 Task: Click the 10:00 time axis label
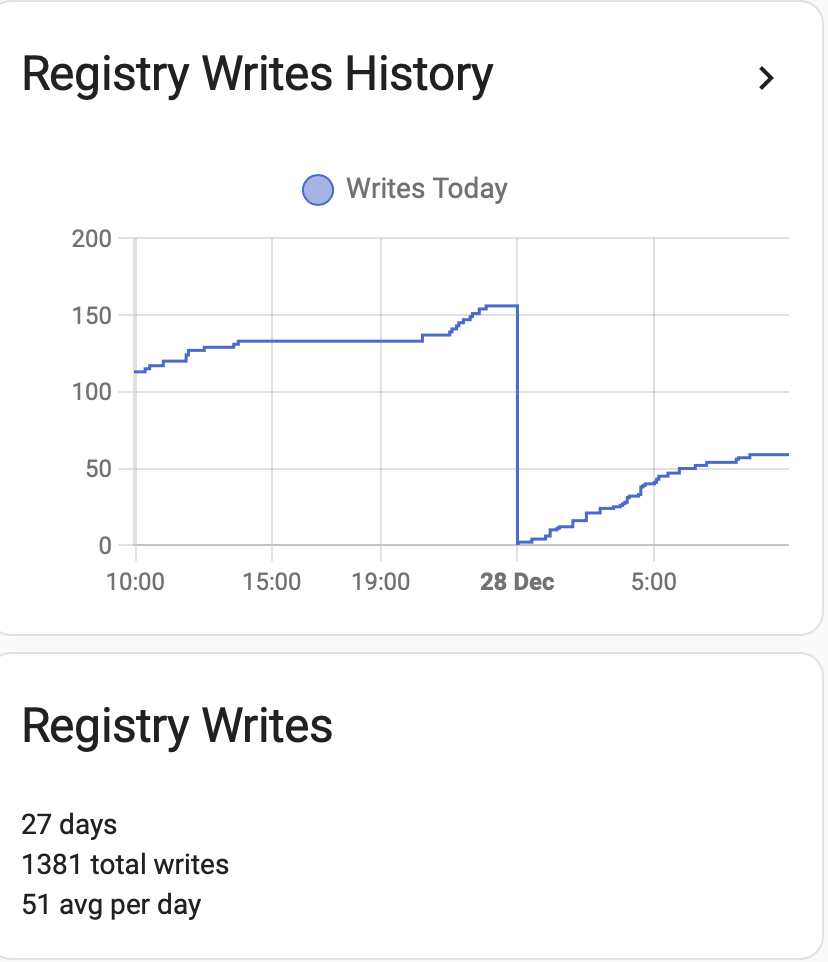(136, 582)
